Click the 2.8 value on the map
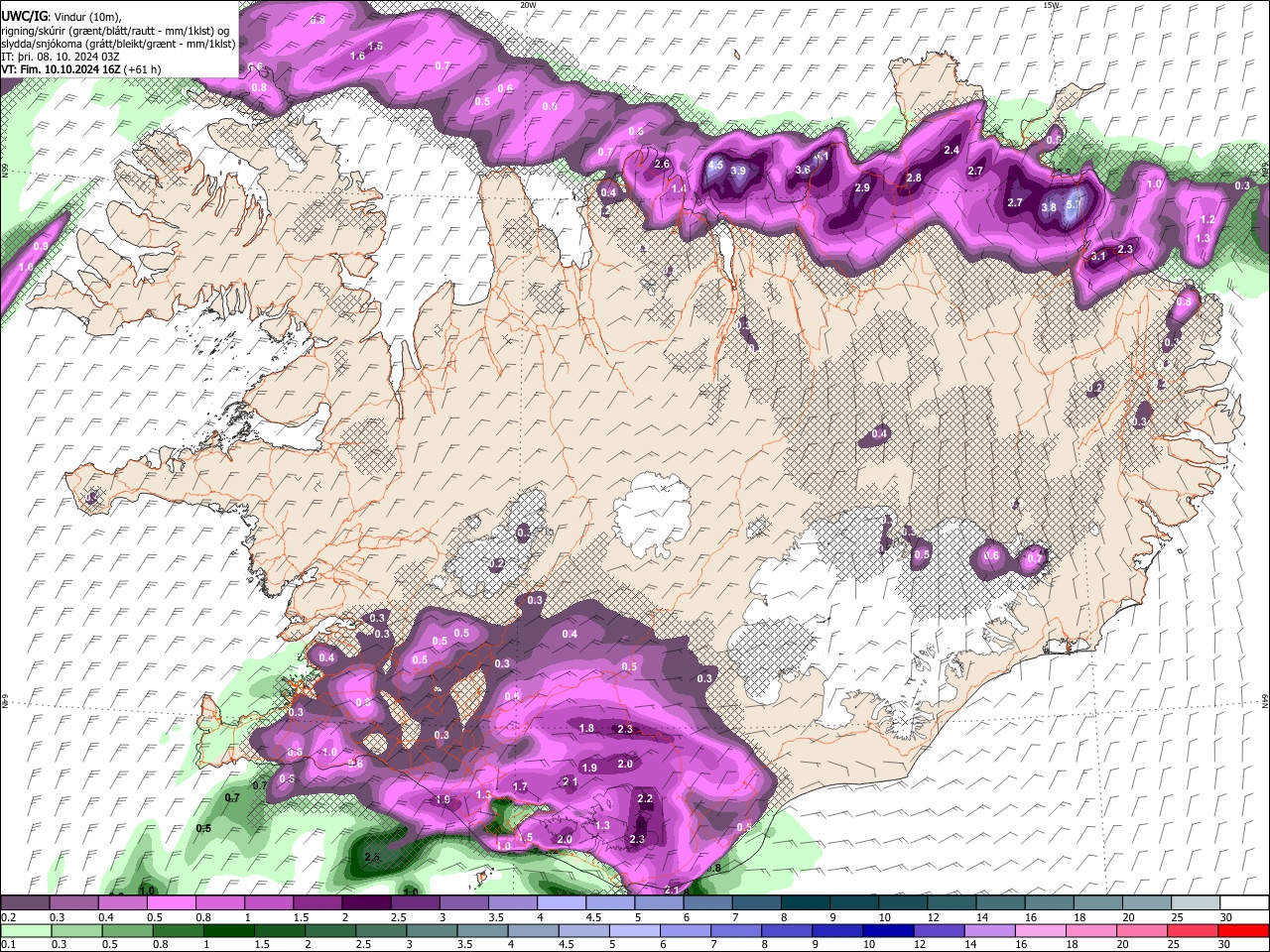This screenshot has height=952, width=1270. pyautogui.click(x=914, y=178)
